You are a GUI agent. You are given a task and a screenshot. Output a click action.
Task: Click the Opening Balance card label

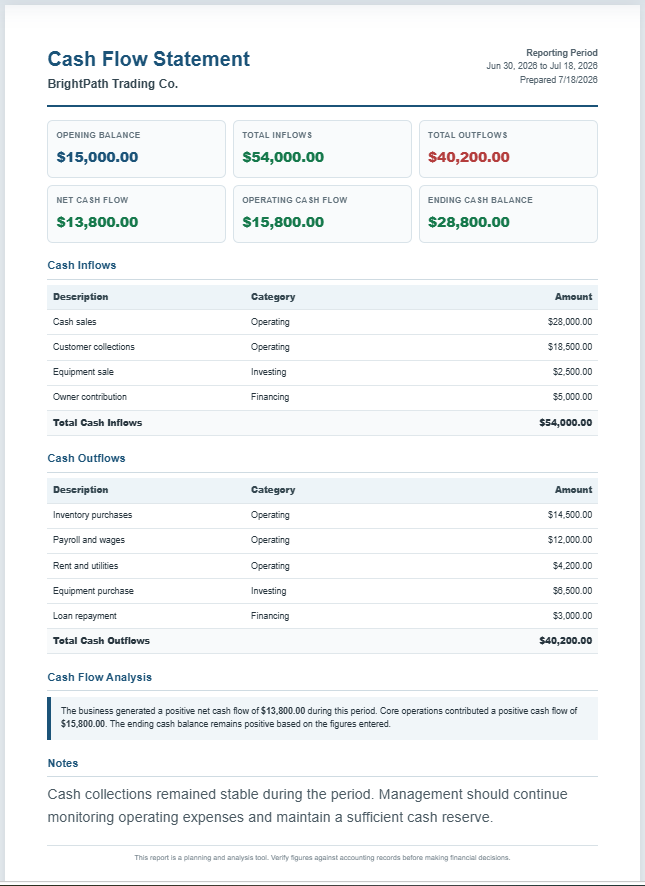98,135
